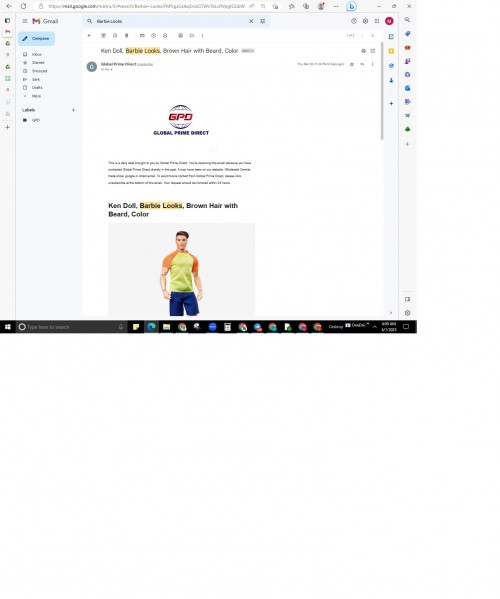500x599 pixels.
Task: Open Gmail settings gear
Action: pyautogui.click(x=365, y=21)
